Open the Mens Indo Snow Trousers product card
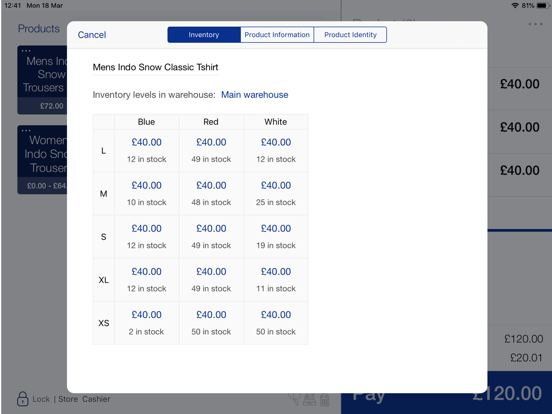 pyautogui.click(x=42, y=80)
